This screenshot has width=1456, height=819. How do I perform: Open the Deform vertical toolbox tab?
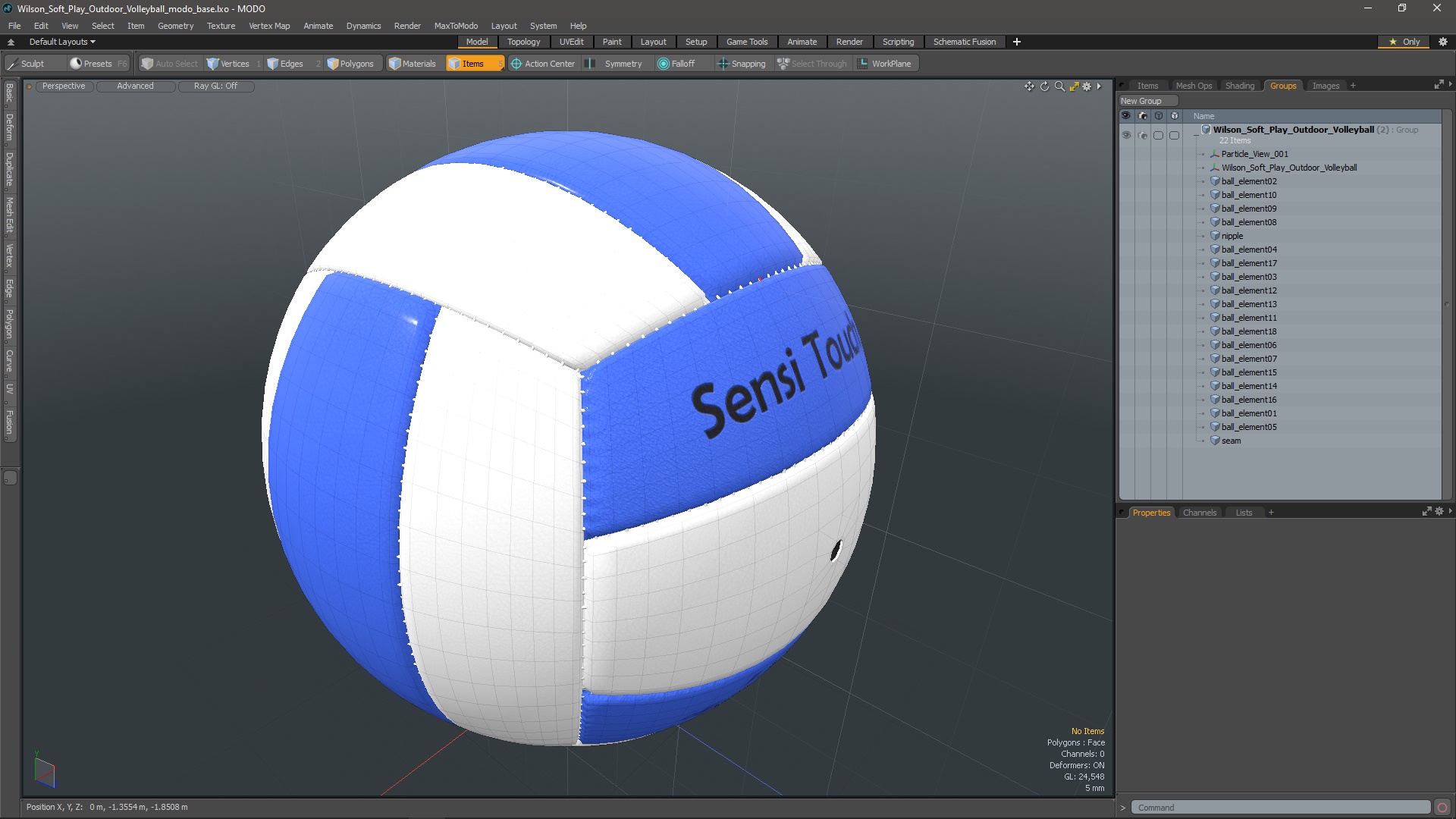10,127
